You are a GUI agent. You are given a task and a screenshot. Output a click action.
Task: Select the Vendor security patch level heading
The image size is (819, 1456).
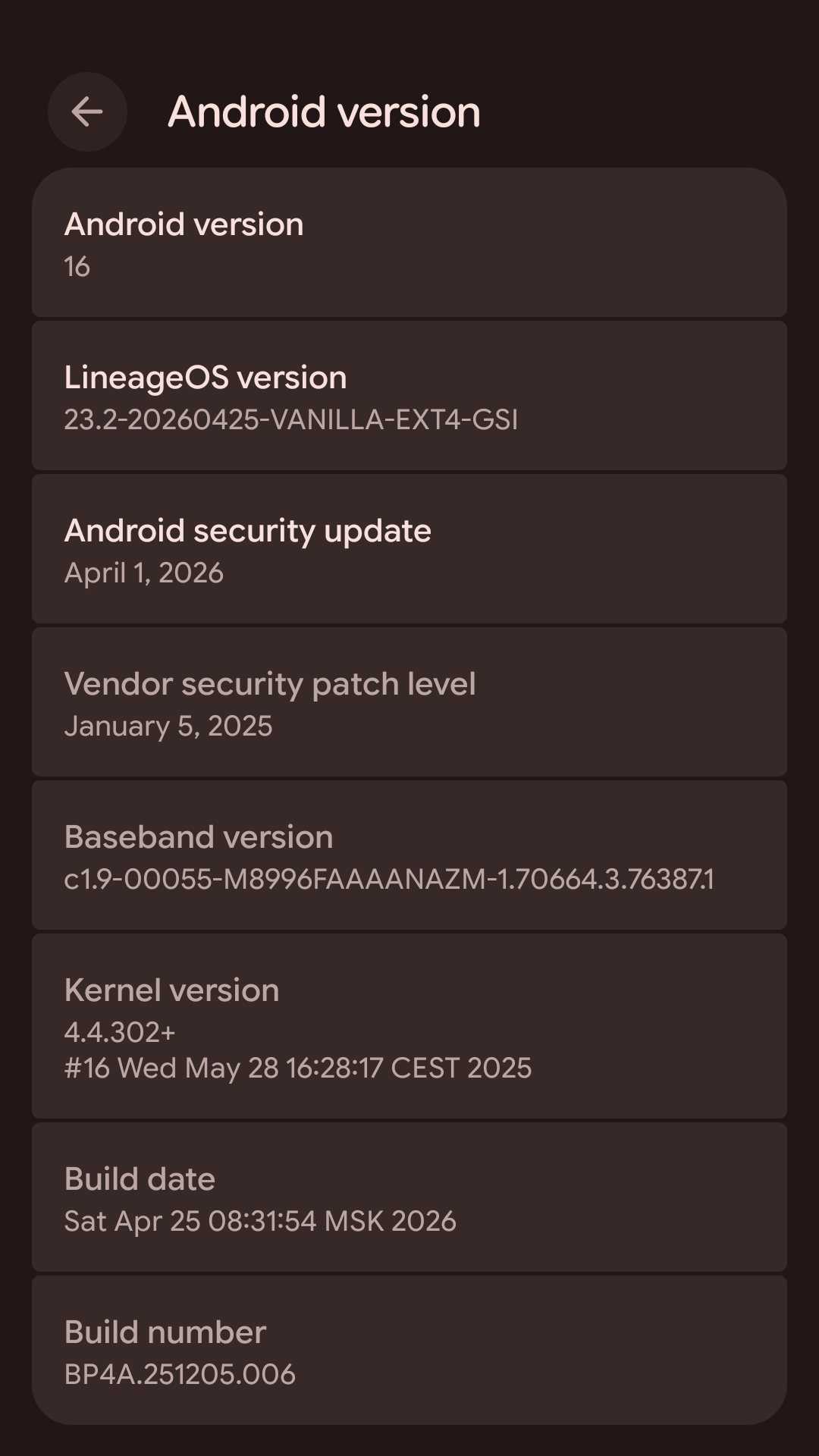[x=270, y=684]
